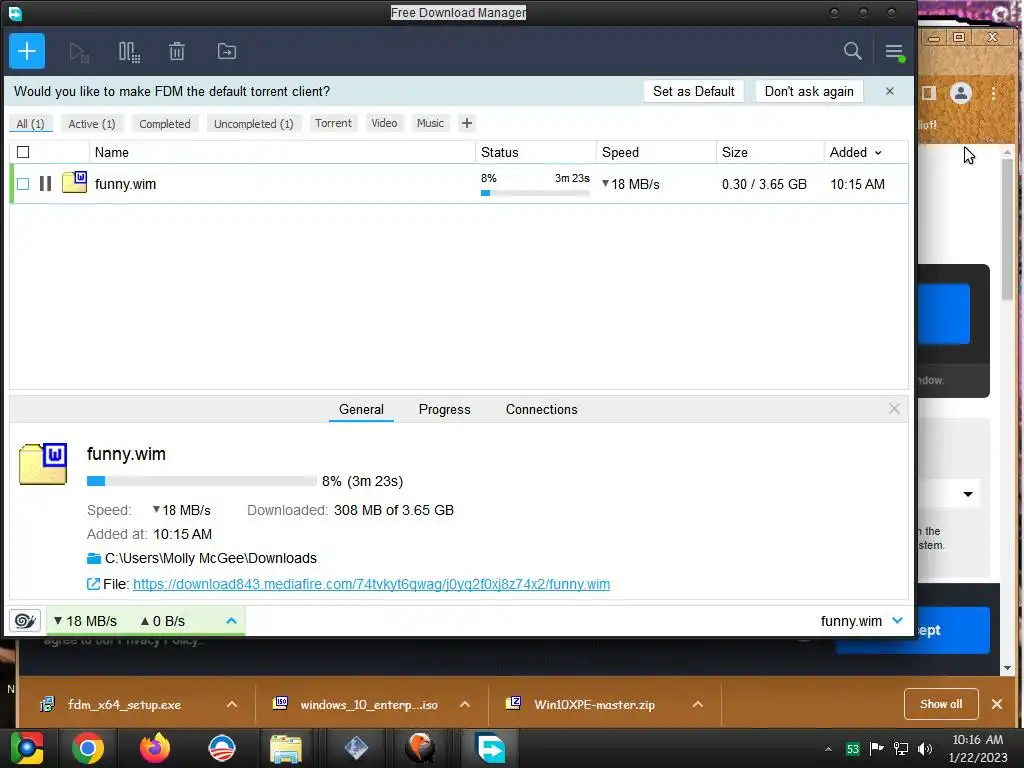Open the mediafire funny.wim download link

coord(372,584)
